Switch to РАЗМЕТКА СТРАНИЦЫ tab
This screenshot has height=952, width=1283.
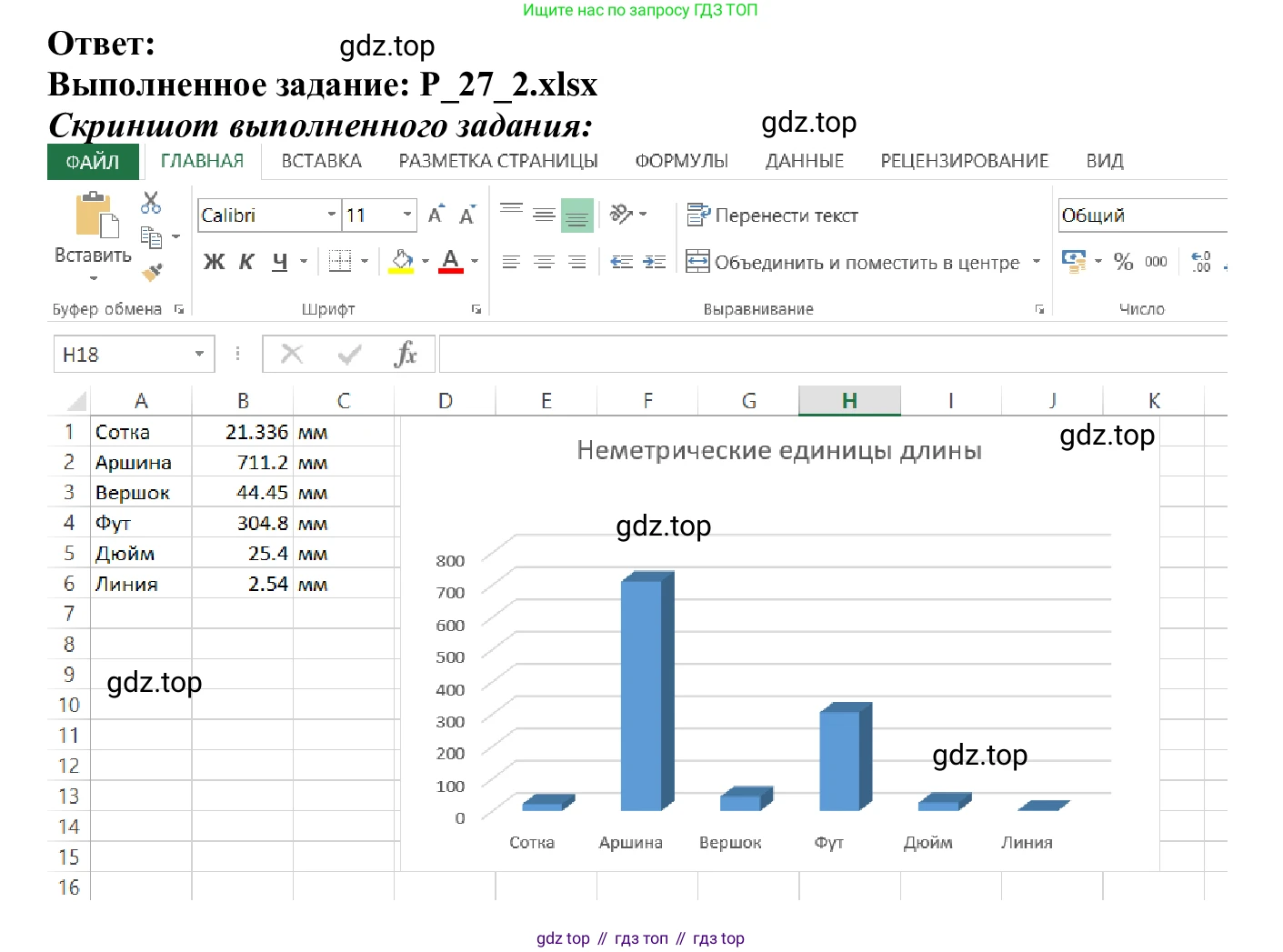pos(498,161)
